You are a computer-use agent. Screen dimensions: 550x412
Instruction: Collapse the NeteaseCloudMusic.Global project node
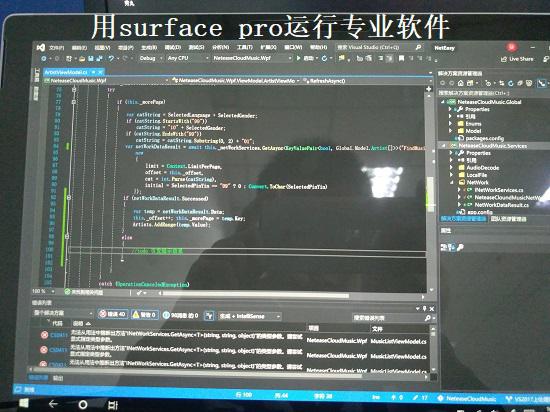click(x=443, y=102)
